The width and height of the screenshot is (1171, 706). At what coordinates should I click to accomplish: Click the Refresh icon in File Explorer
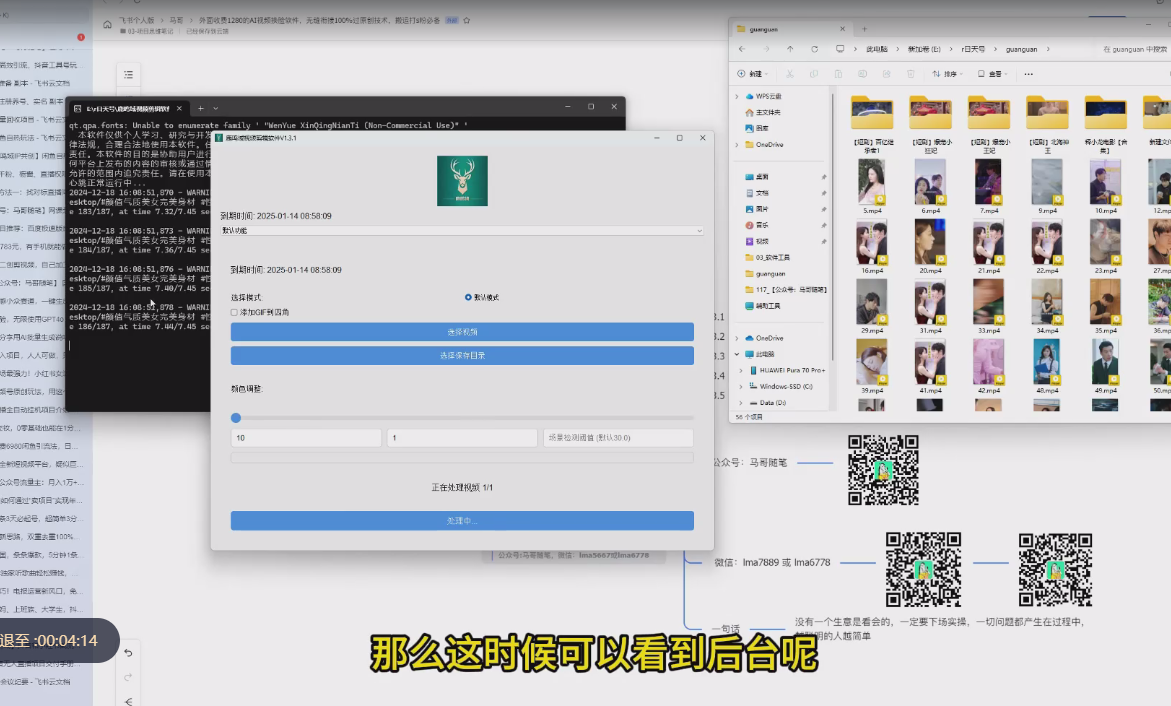[814, 48]
